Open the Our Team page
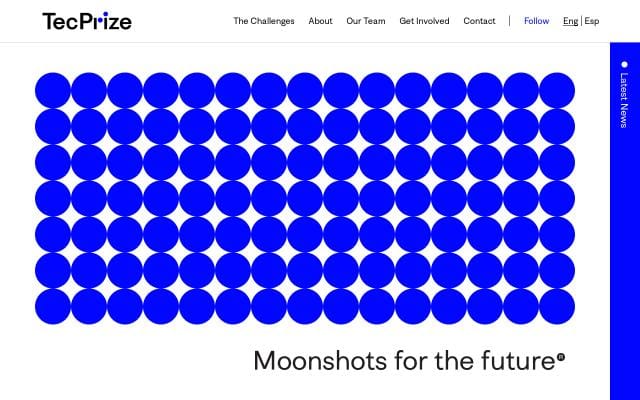Viewport: 640px width, 400px height. click(366, 21)
